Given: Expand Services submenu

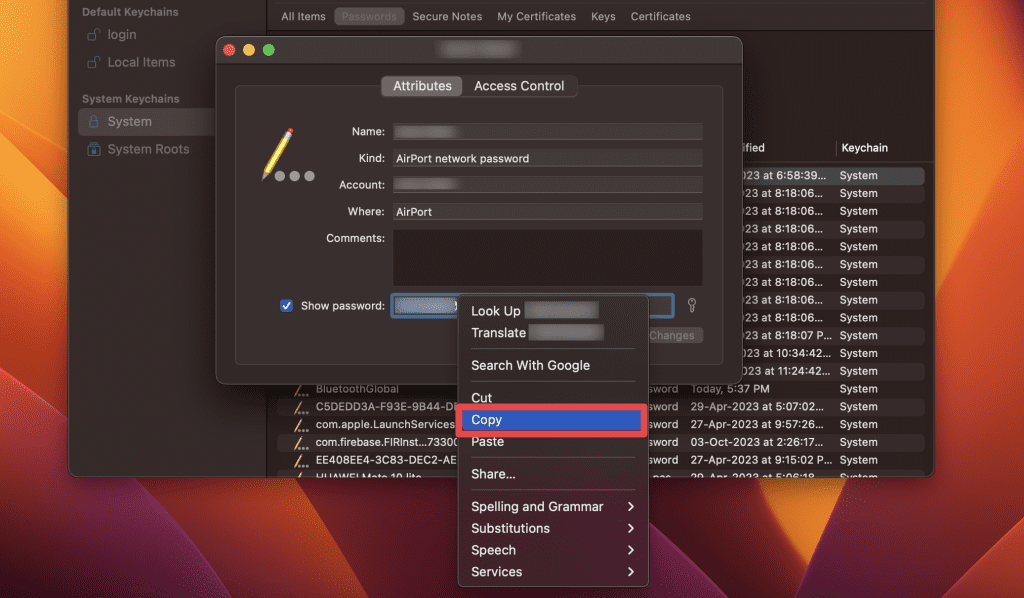Looking at the screenshot, I should pos(552,572).
